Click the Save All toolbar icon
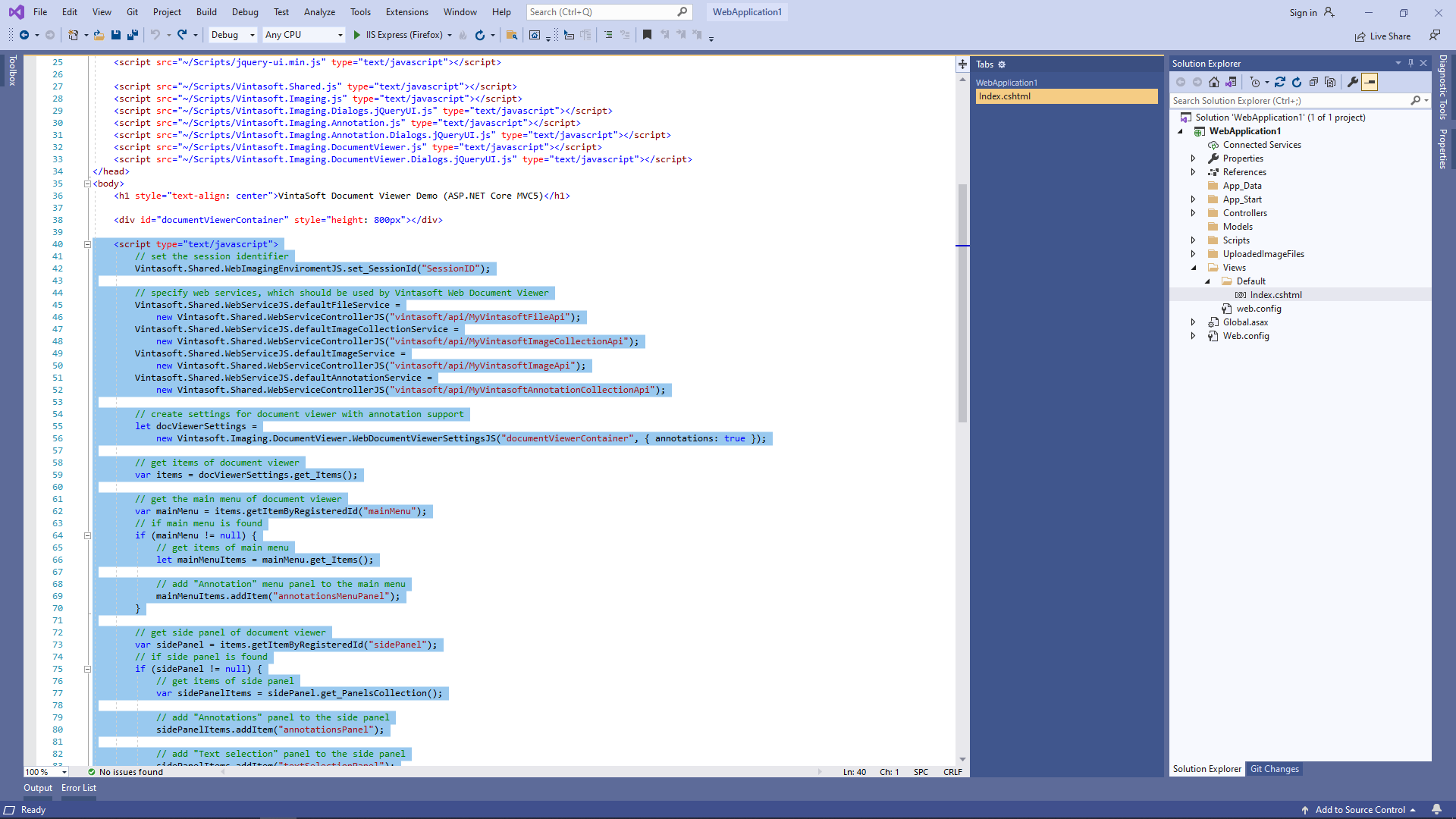Screen dimensions: 1456x819 click(133, 35)
